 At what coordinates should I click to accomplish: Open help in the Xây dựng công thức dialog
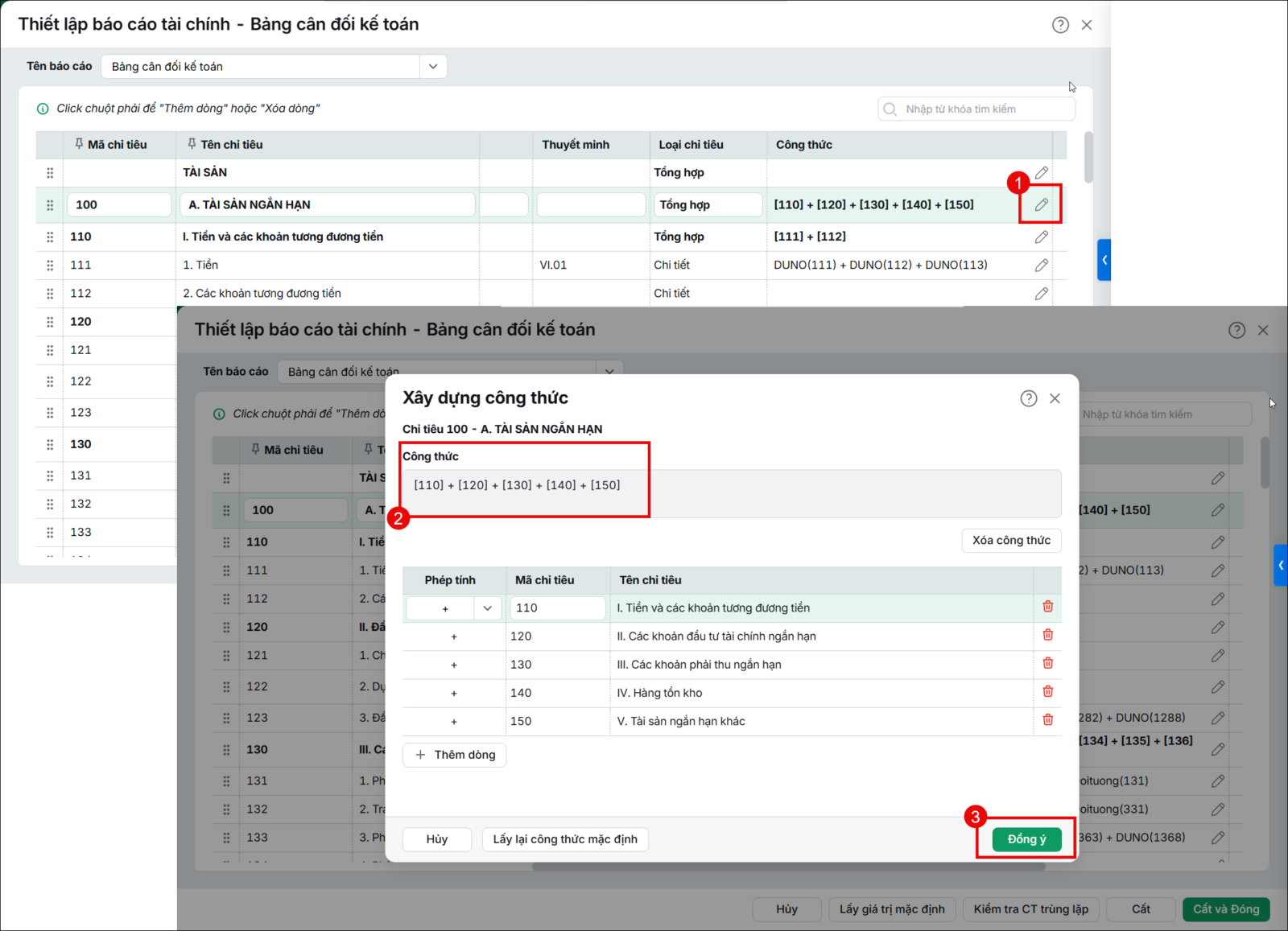coord(1028,398)
